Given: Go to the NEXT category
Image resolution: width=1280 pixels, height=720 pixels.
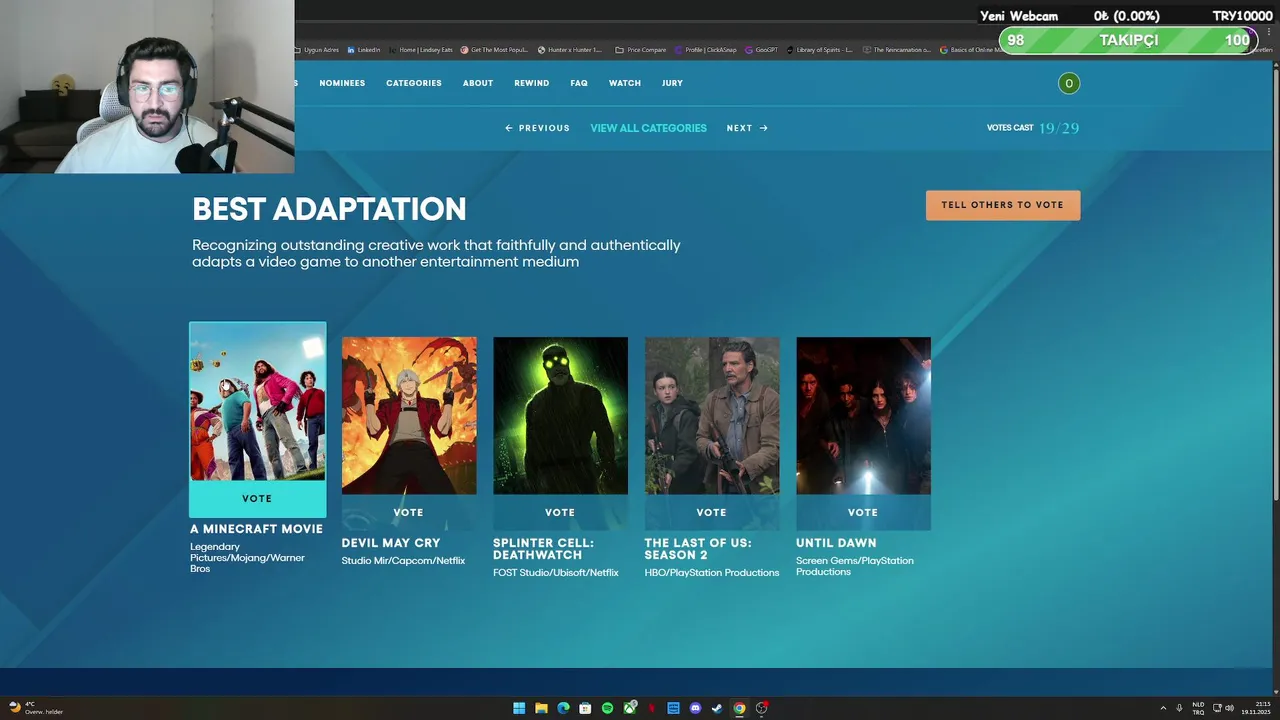Looking at the screenshot, I should tap(747, 128).
